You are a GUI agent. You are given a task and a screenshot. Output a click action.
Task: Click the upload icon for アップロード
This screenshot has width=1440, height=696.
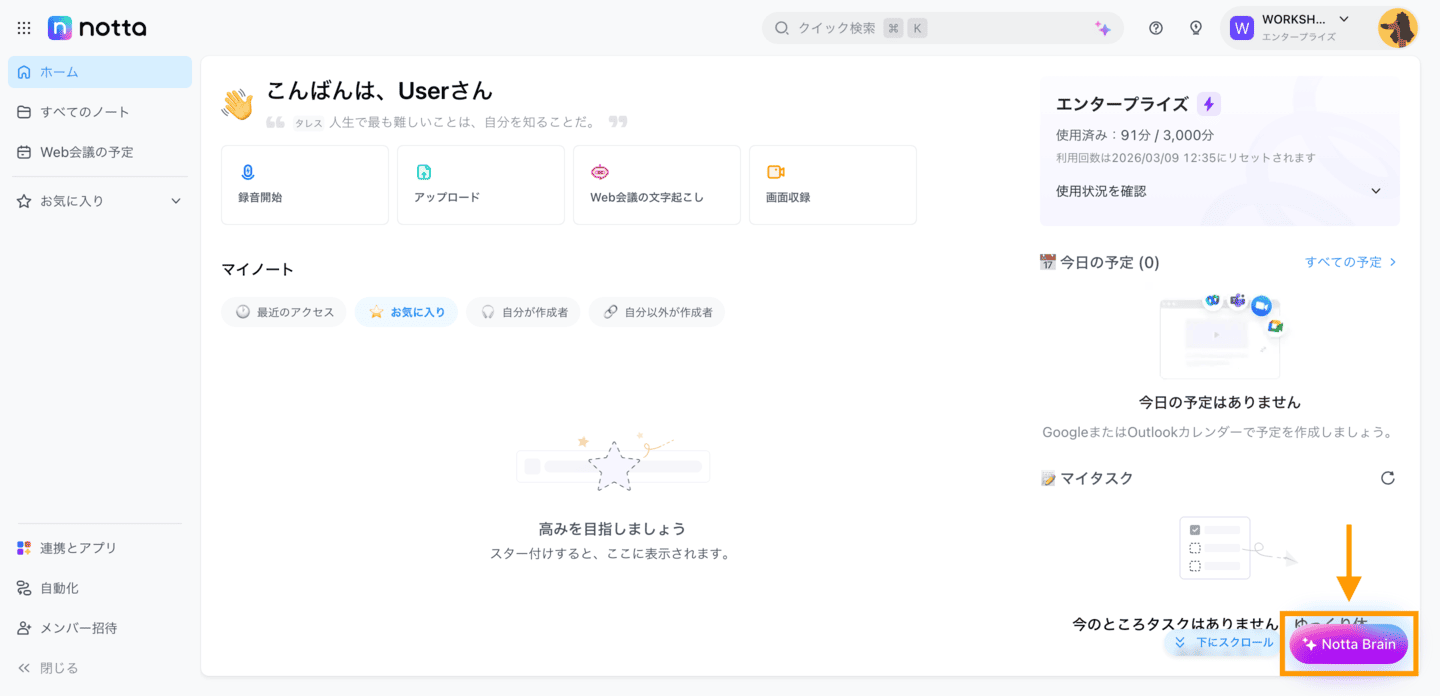[423, 172]
